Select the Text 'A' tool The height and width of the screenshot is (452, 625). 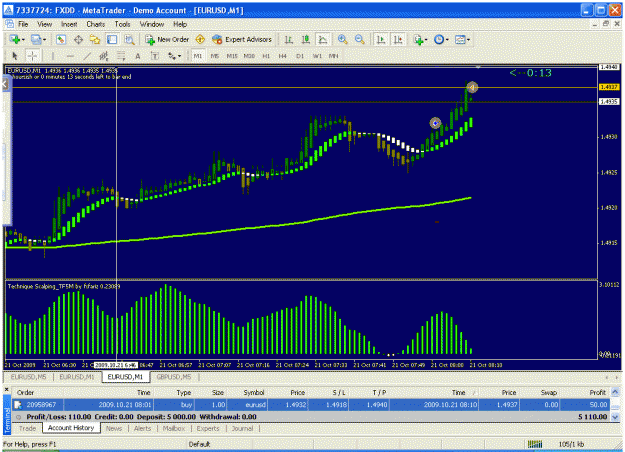[x=138, y=56]
